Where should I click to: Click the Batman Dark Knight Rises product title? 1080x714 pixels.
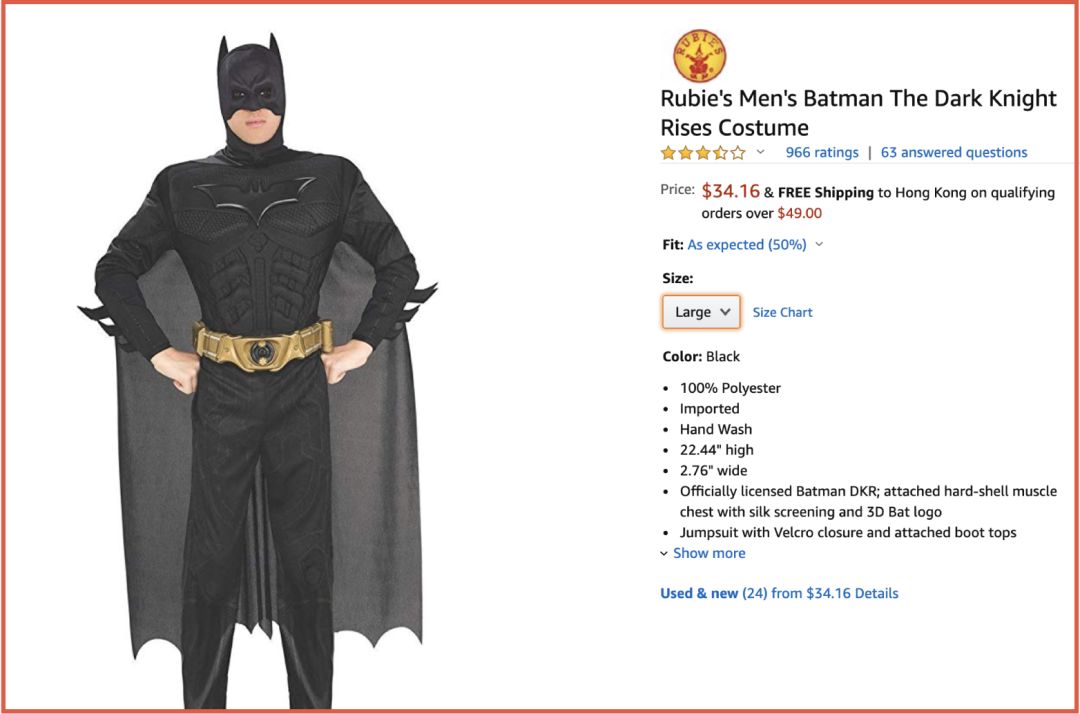(x=858, y=113)
